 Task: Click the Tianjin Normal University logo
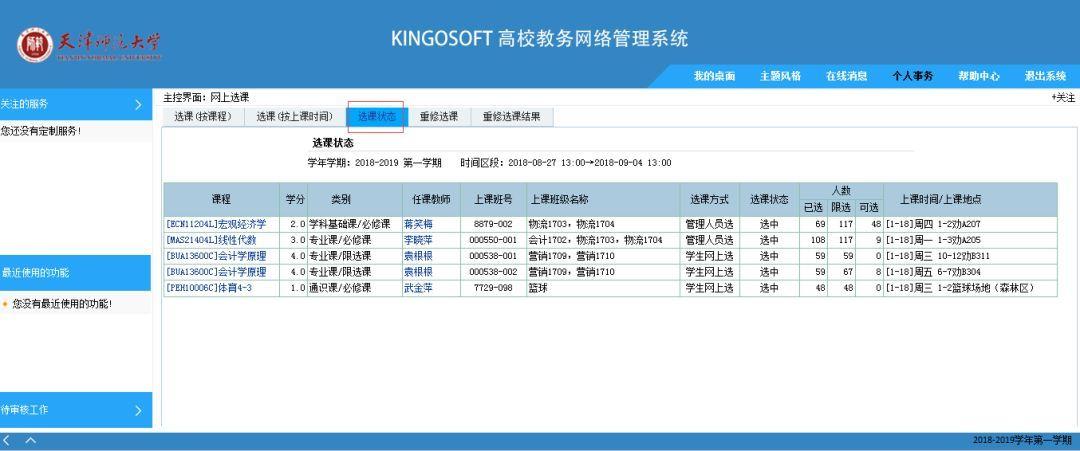click(90, 45)
